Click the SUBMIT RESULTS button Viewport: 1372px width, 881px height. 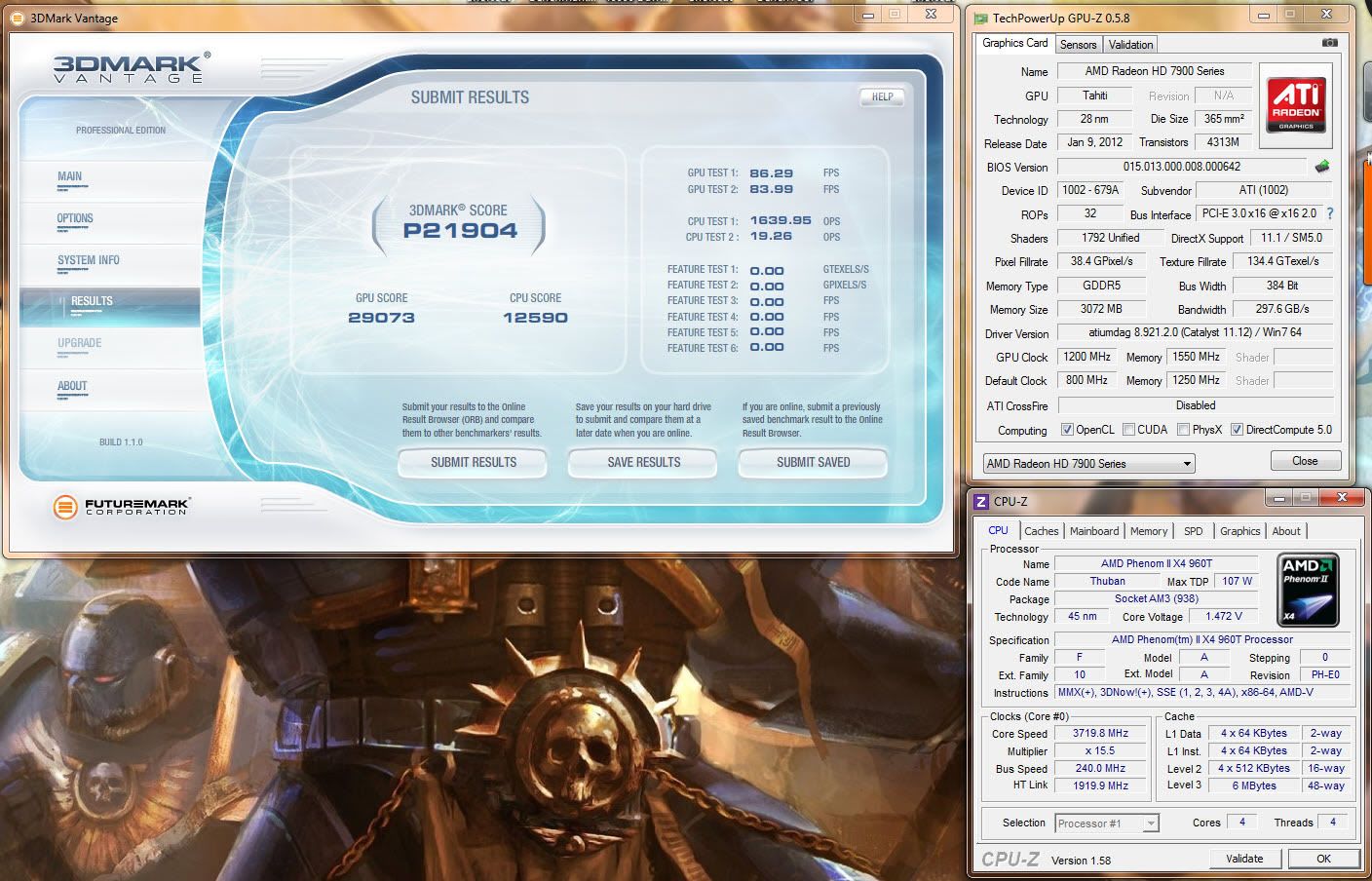[x=474, y=463]
